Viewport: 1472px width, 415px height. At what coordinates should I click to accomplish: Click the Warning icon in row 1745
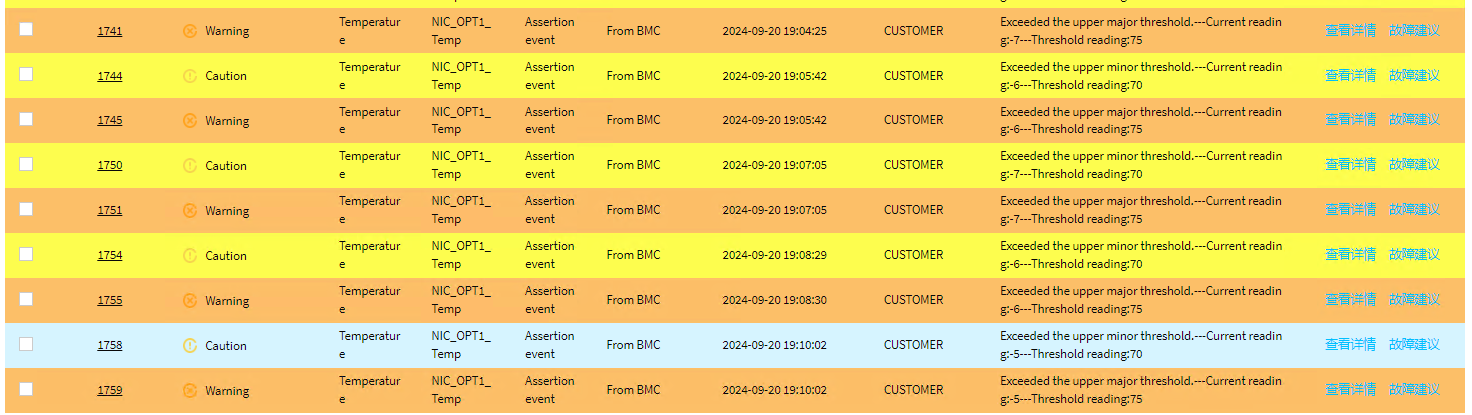[x=190, y=121]
